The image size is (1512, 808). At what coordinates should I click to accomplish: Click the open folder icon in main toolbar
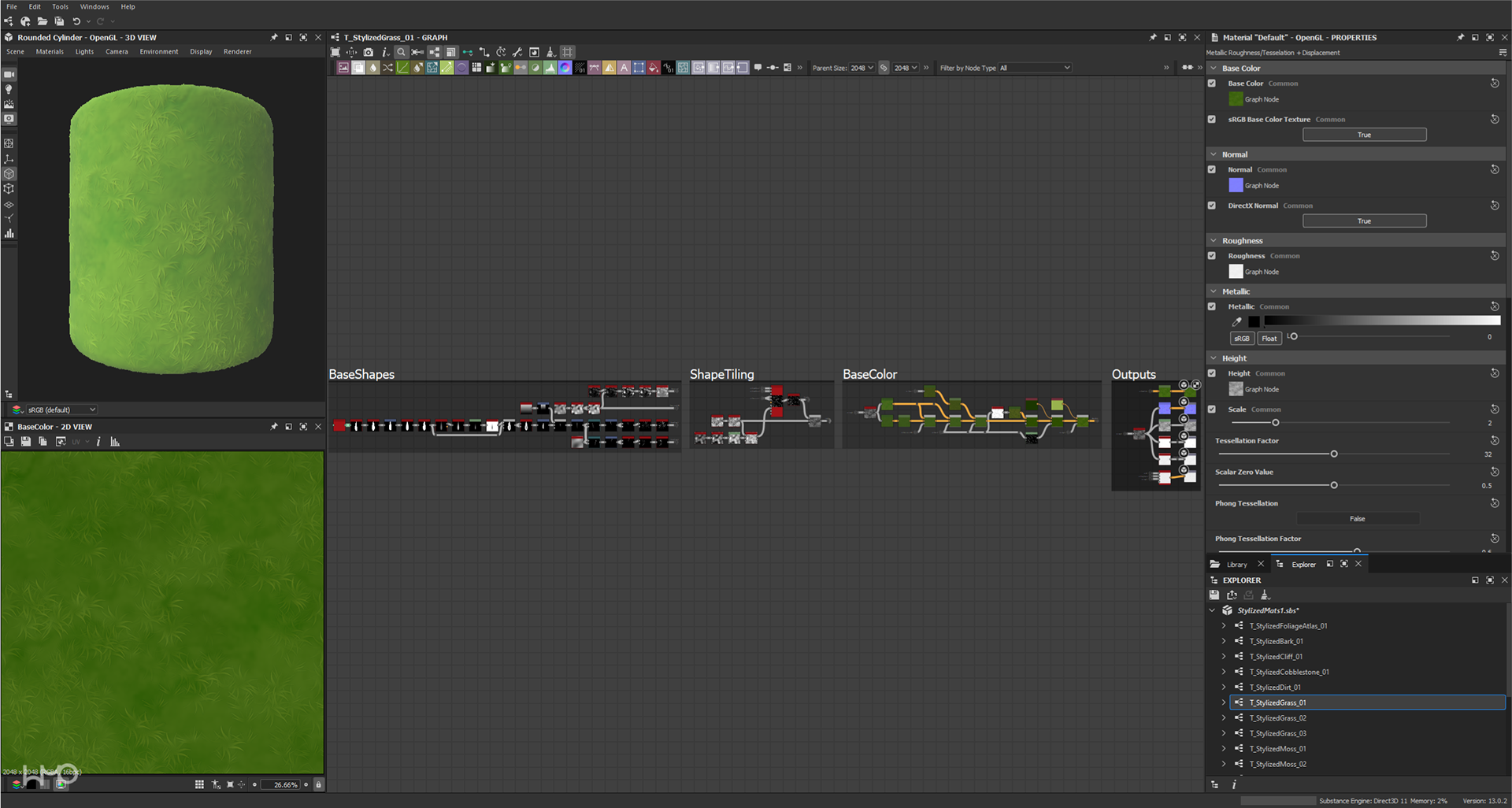point(42,21)
